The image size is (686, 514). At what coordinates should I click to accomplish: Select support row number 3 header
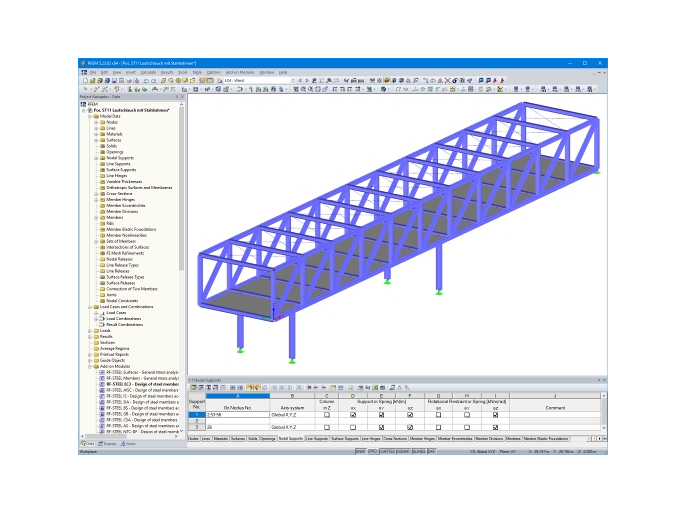pos(197,427)
